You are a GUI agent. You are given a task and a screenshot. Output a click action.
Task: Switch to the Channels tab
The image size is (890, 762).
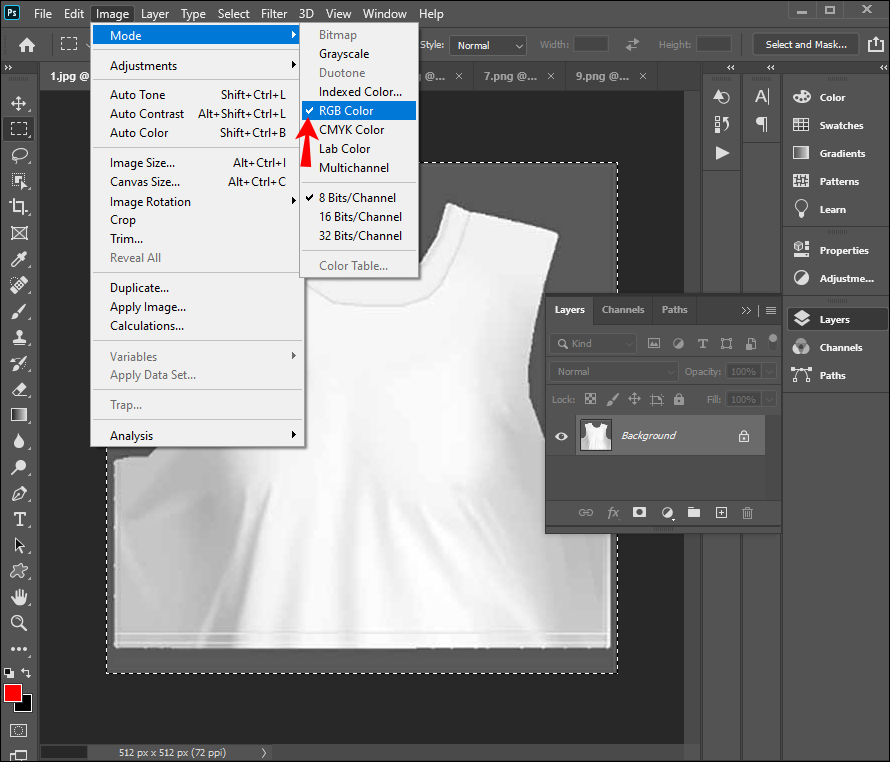click(622, 310)
